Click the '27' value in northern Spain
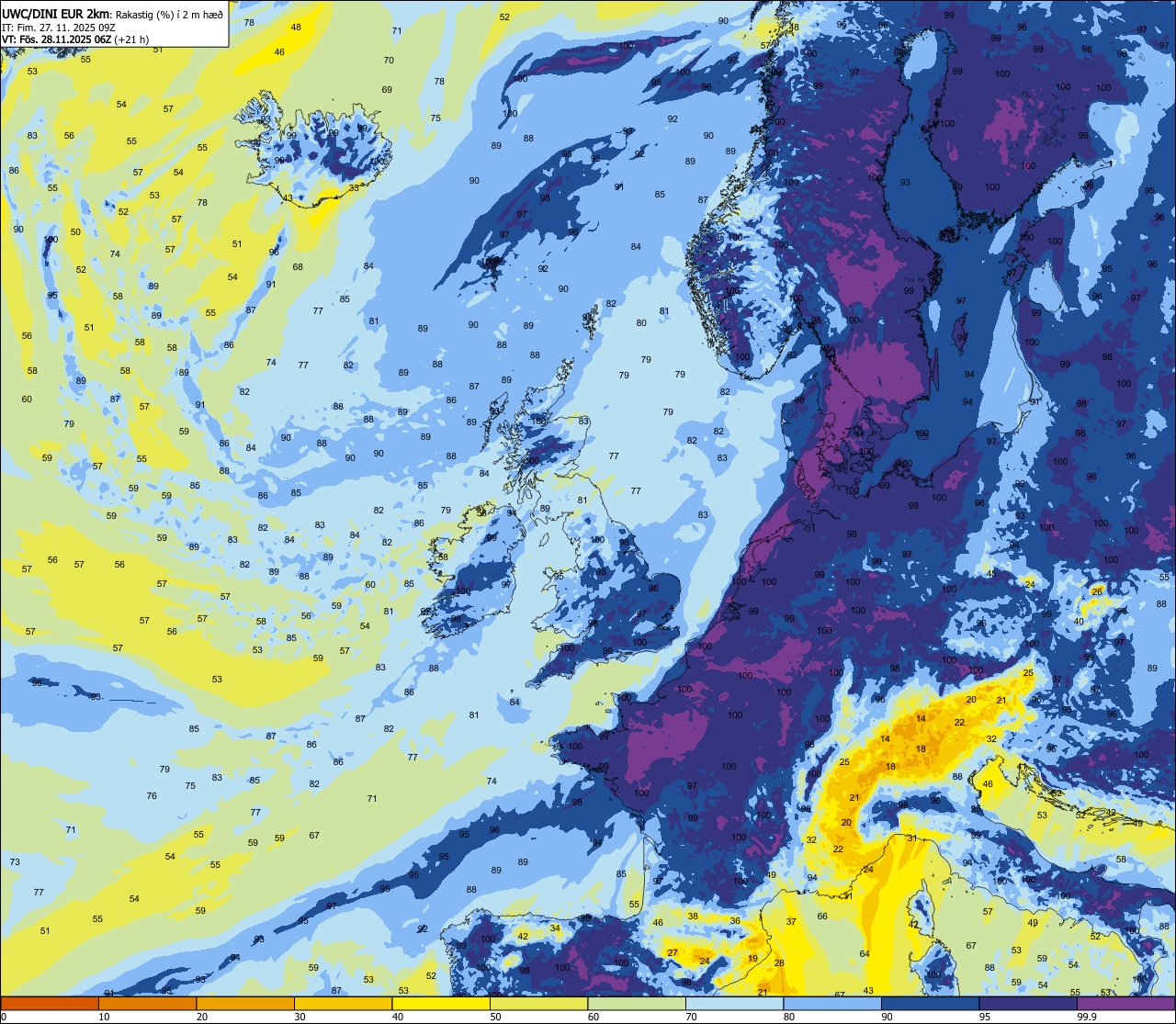Viewport: 1176px width, 1024px height. coord(673,952)
